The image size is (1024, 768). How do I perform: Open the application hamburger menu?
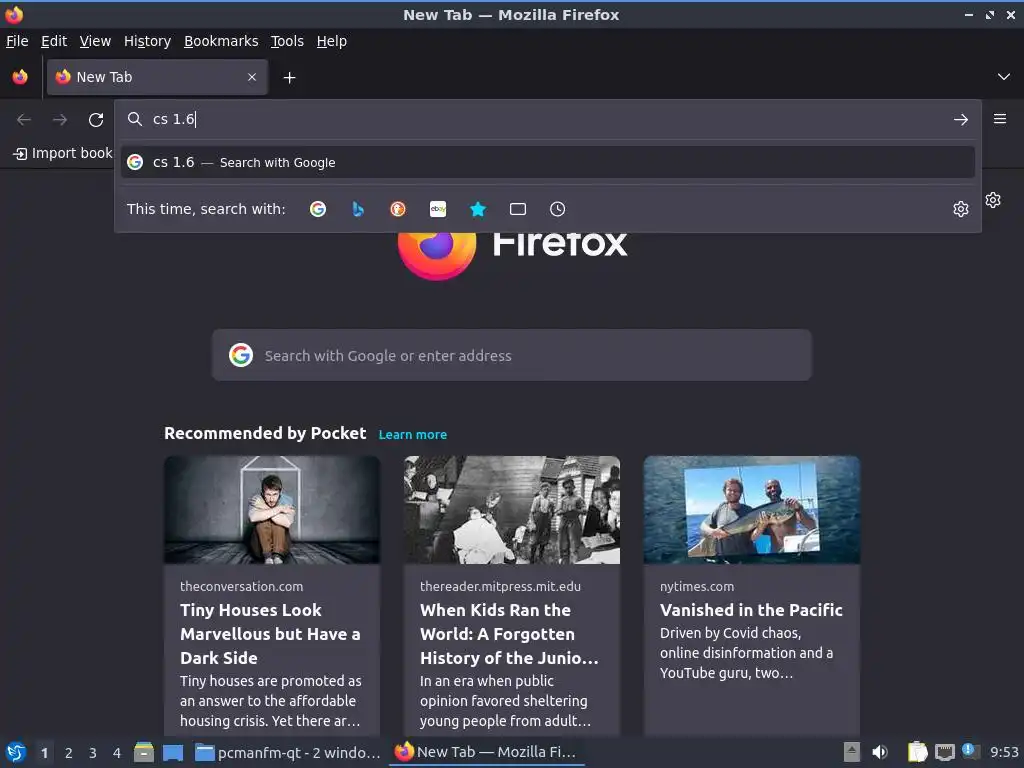coord(1000,119)
